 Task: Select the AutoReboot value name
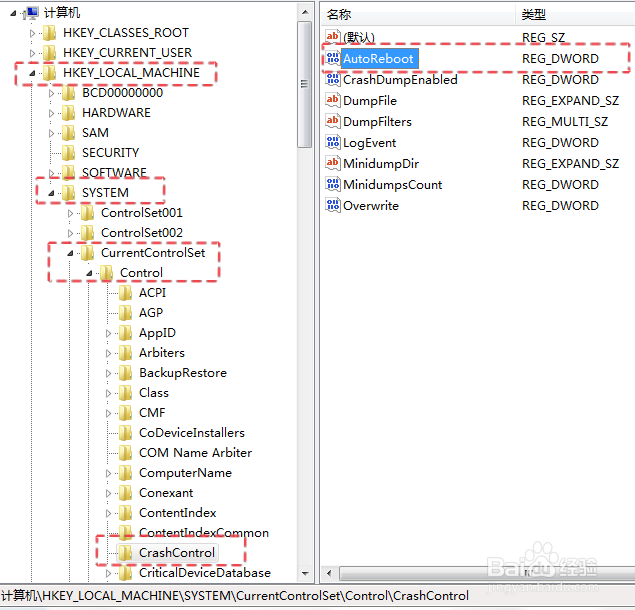point(378,59)
